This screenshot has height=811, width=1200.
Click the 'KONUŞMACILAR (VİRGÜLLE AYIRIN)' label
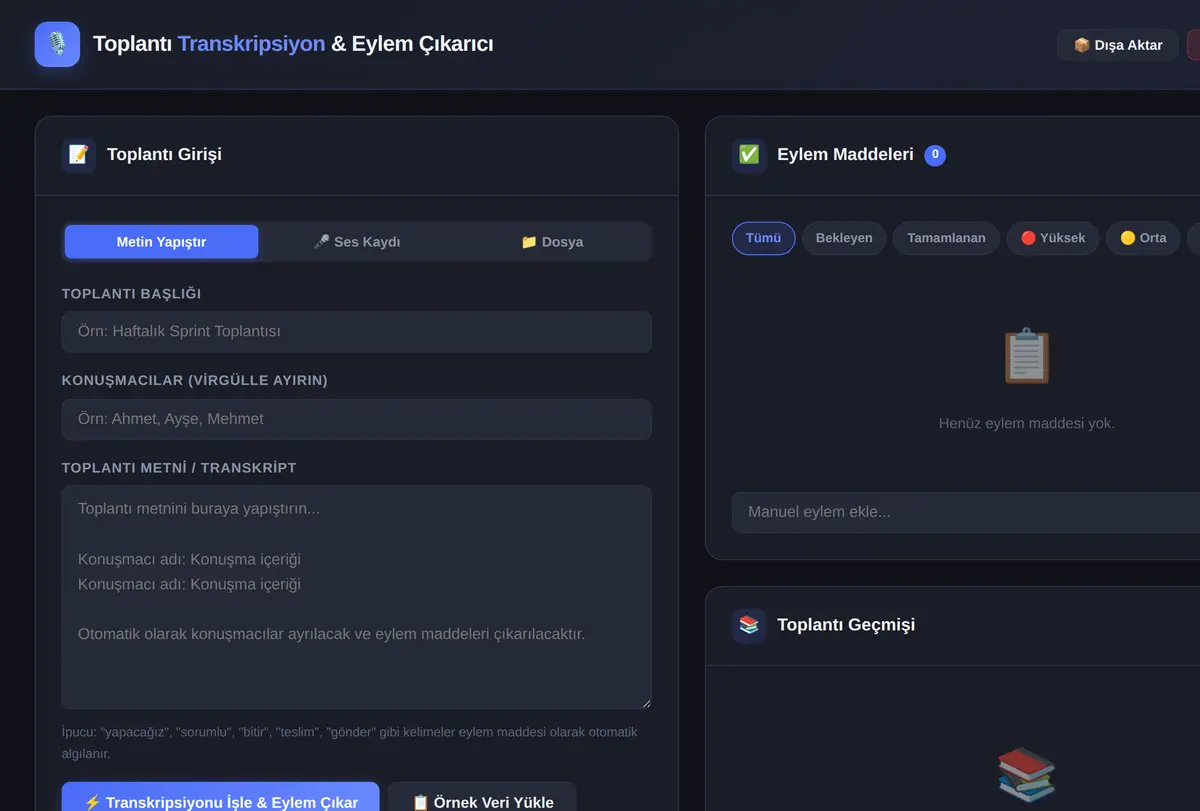click(x=195, y=381)
